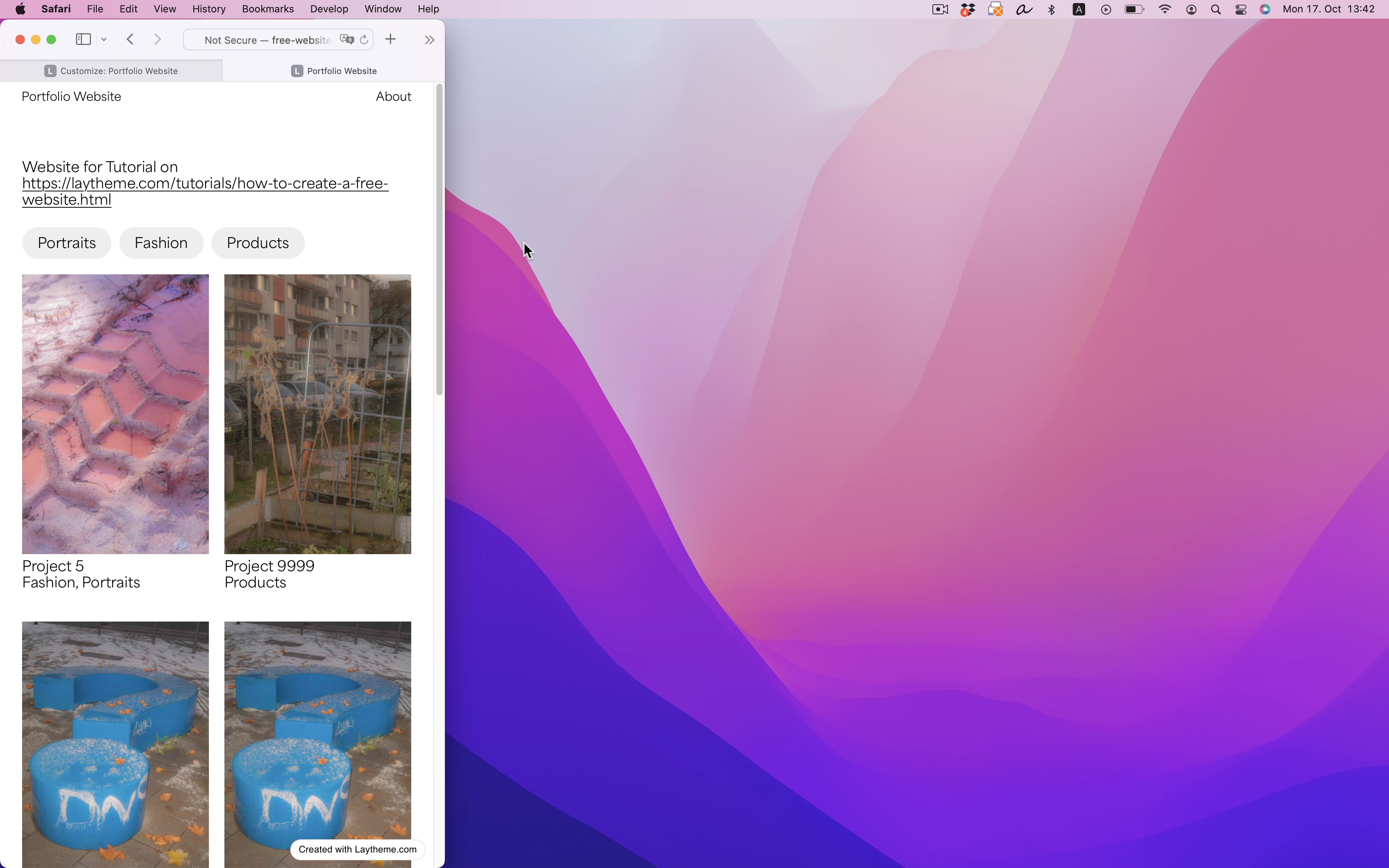
Task: Open the About page link
Action: 394,96
